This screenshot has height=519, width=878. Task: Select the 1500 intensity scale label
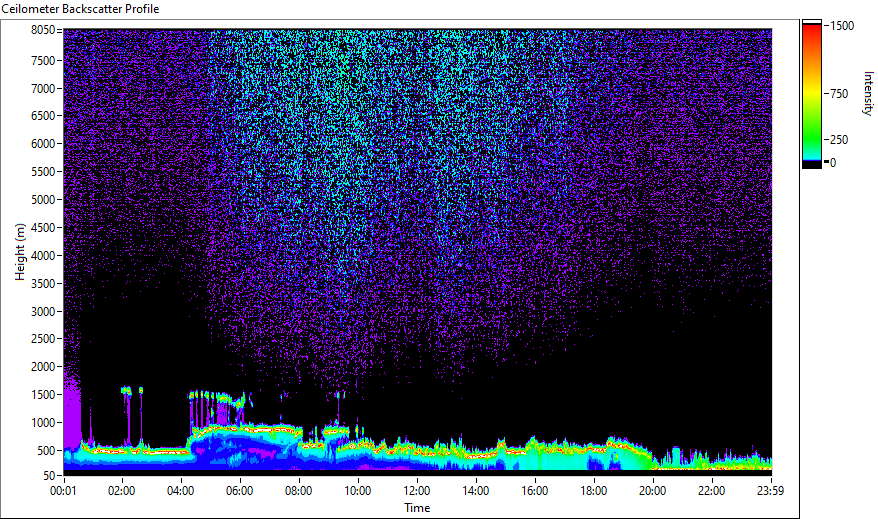[842, 25]
